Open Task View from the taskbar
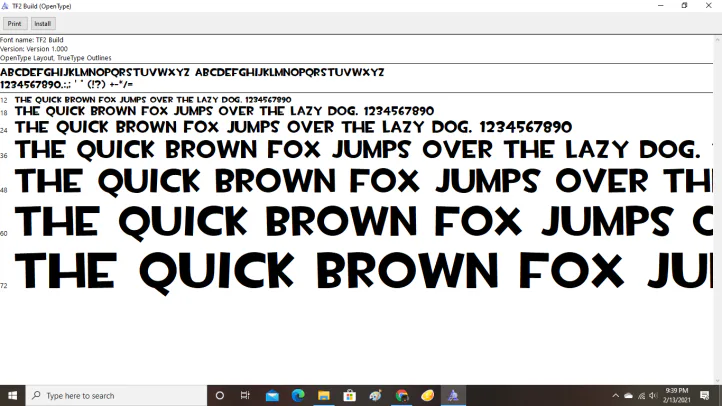This screenshot has width=722, height=406. tap(245, 395)
